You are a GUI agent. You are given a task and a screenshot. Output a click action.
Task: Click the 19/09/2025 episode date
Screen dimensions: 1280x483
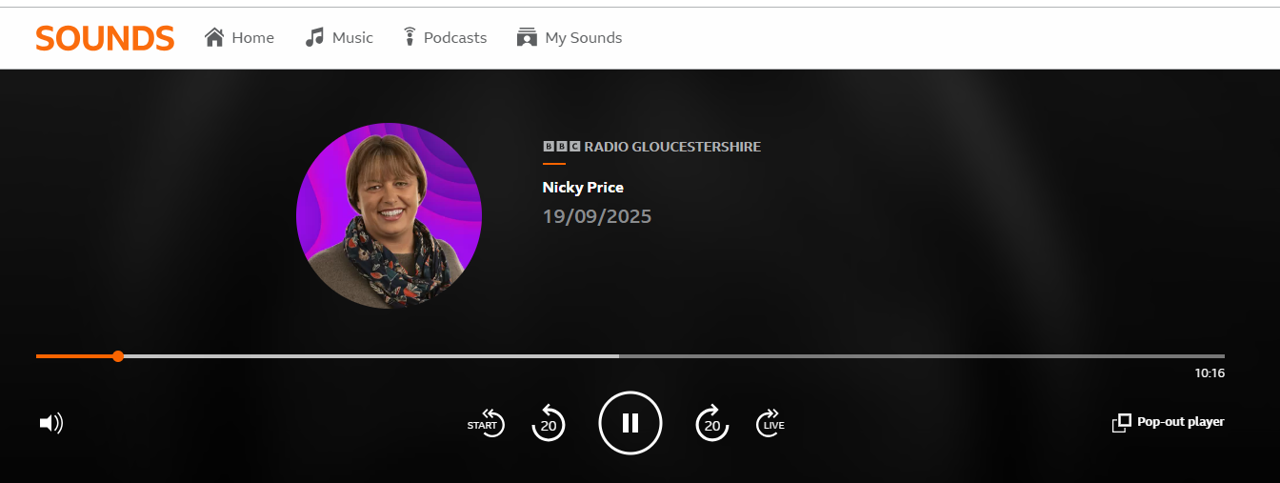coord(597,216)
